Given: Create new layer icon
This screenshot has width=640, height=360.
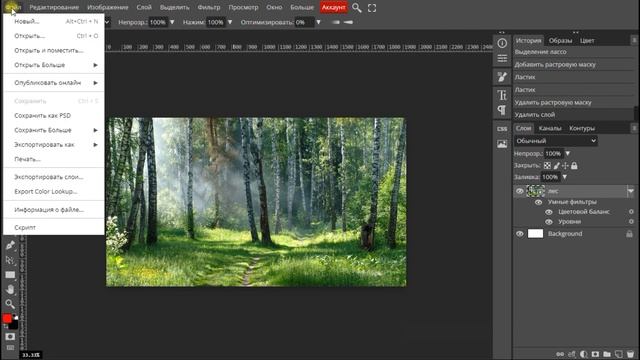Looking at the screenshot, I should 619,354.
